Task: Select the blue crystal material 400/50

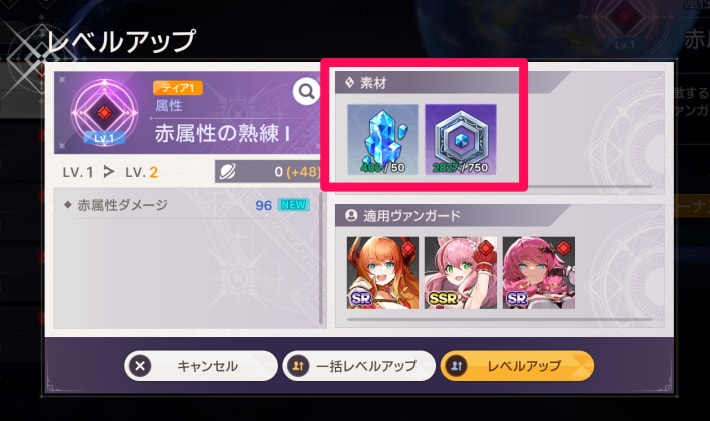Action: coord(383,139)
